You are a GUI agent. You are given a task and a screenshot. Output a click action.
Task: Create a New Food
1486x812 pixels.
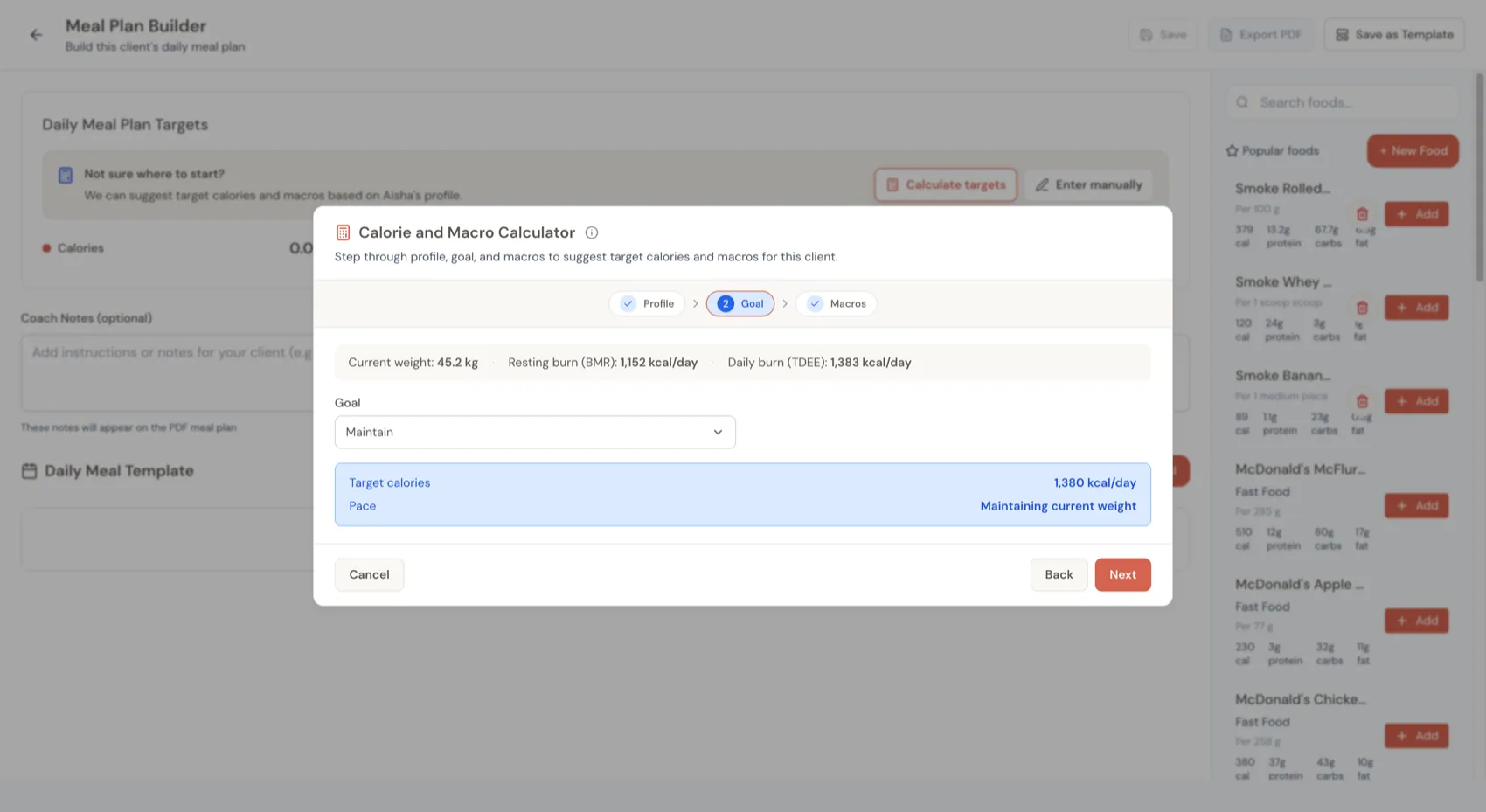click(1413, 150)
